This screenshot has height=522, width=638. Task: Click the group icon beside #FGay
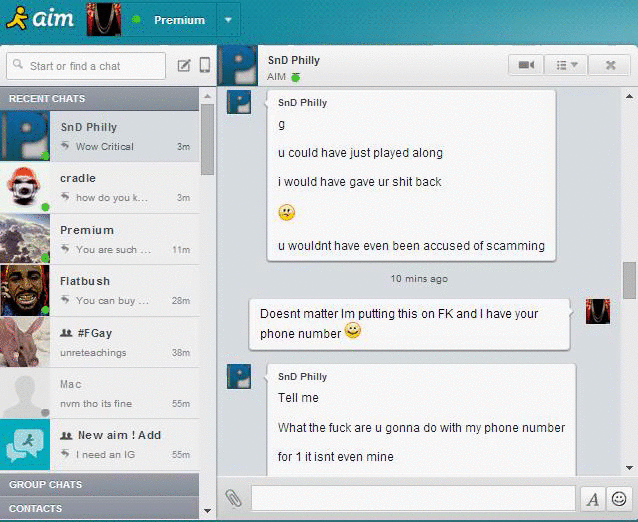(66, 333)
